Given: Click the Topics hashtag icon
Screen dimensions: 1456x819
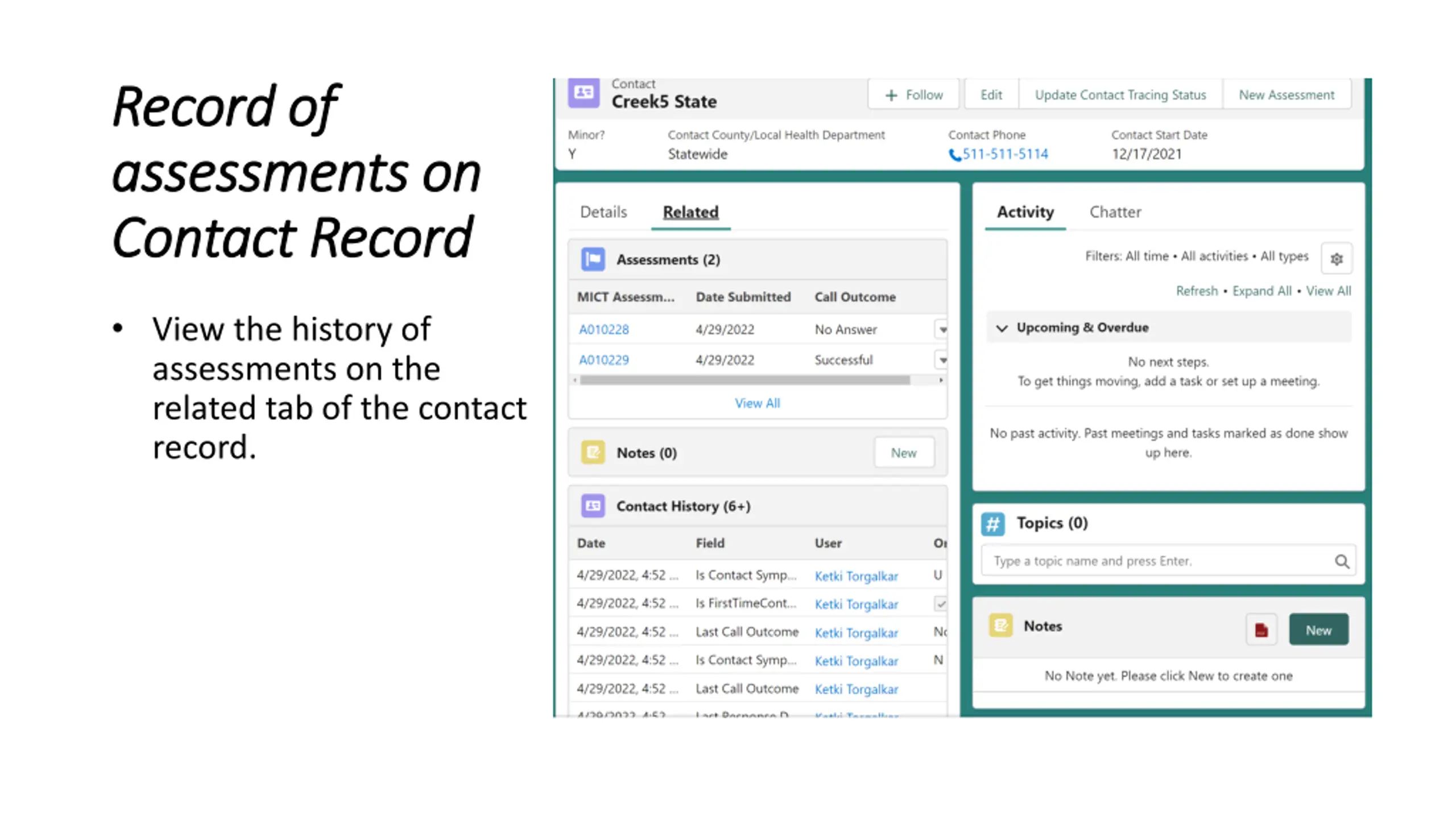Looking at the screenshot, I should 993,524.
